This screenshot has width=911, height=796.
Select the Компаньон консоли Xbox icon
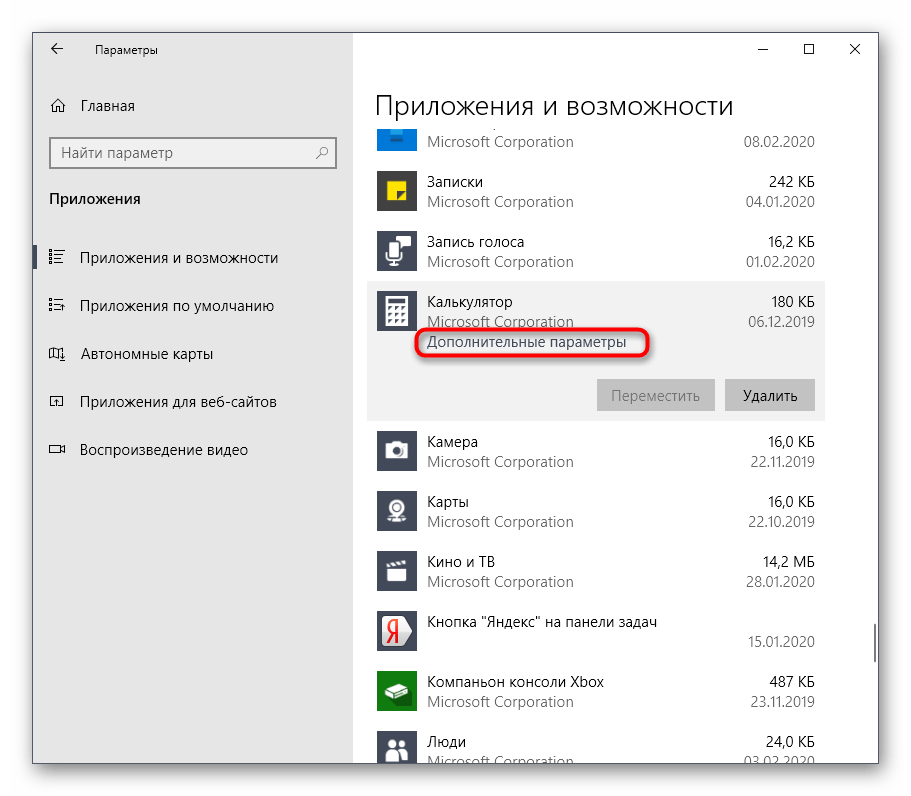point(396,692)
